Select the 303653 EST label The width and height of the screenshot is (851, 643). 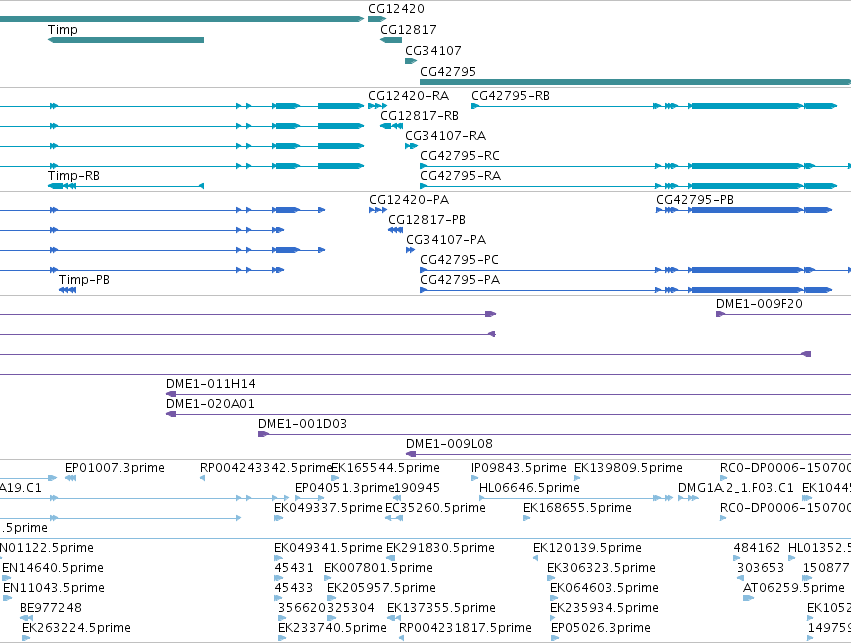click(760, 569)
